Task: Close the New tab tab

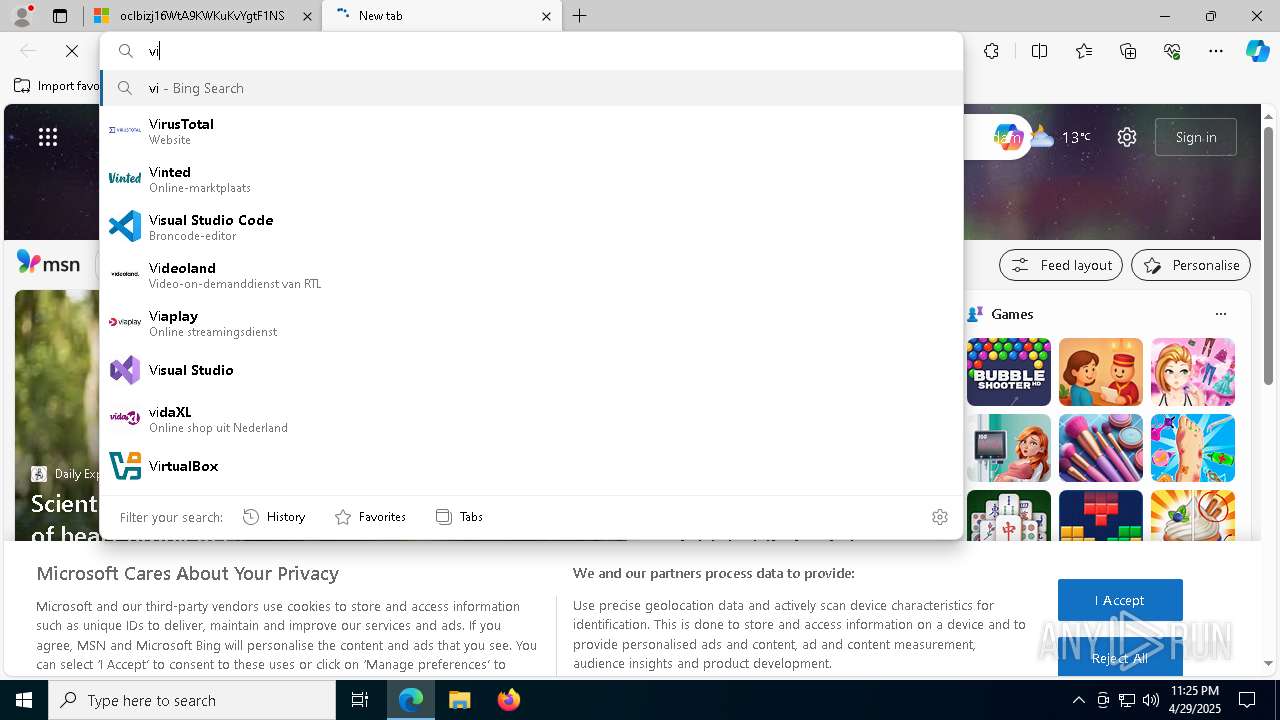Action: (x=546, y=16)
